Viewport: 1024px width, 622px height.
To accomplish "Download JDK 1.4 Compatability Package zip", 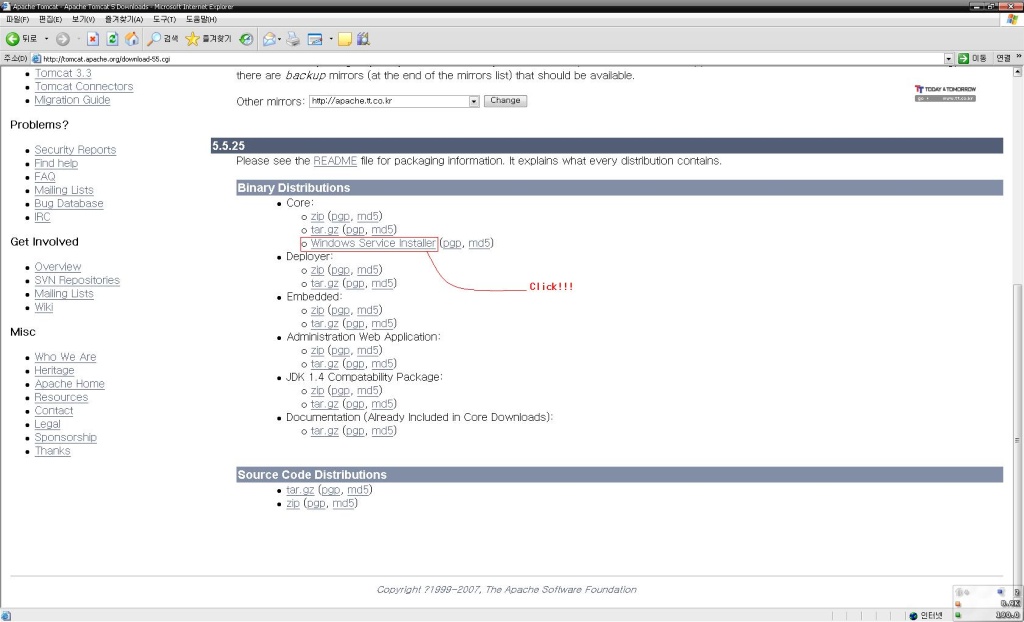I will coord(317,391).
